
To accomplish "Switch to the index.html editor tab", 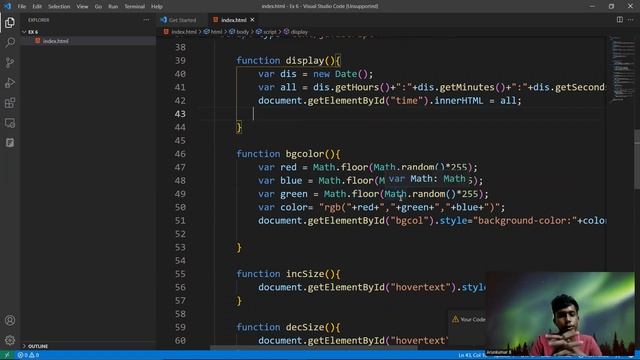I will coord(233,20).
